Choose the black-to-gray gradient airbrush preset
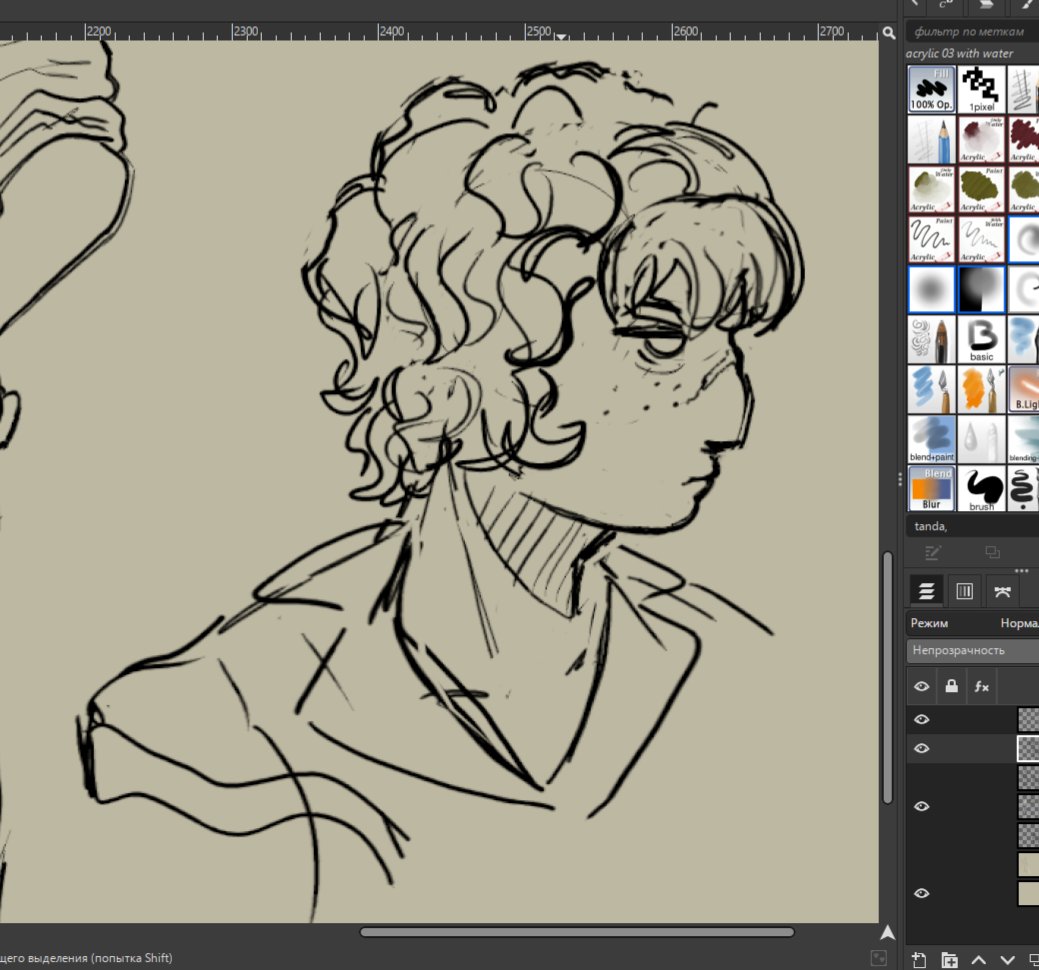Image resolution: width=1039 pixels, height=970 pixels. [981, 289]
